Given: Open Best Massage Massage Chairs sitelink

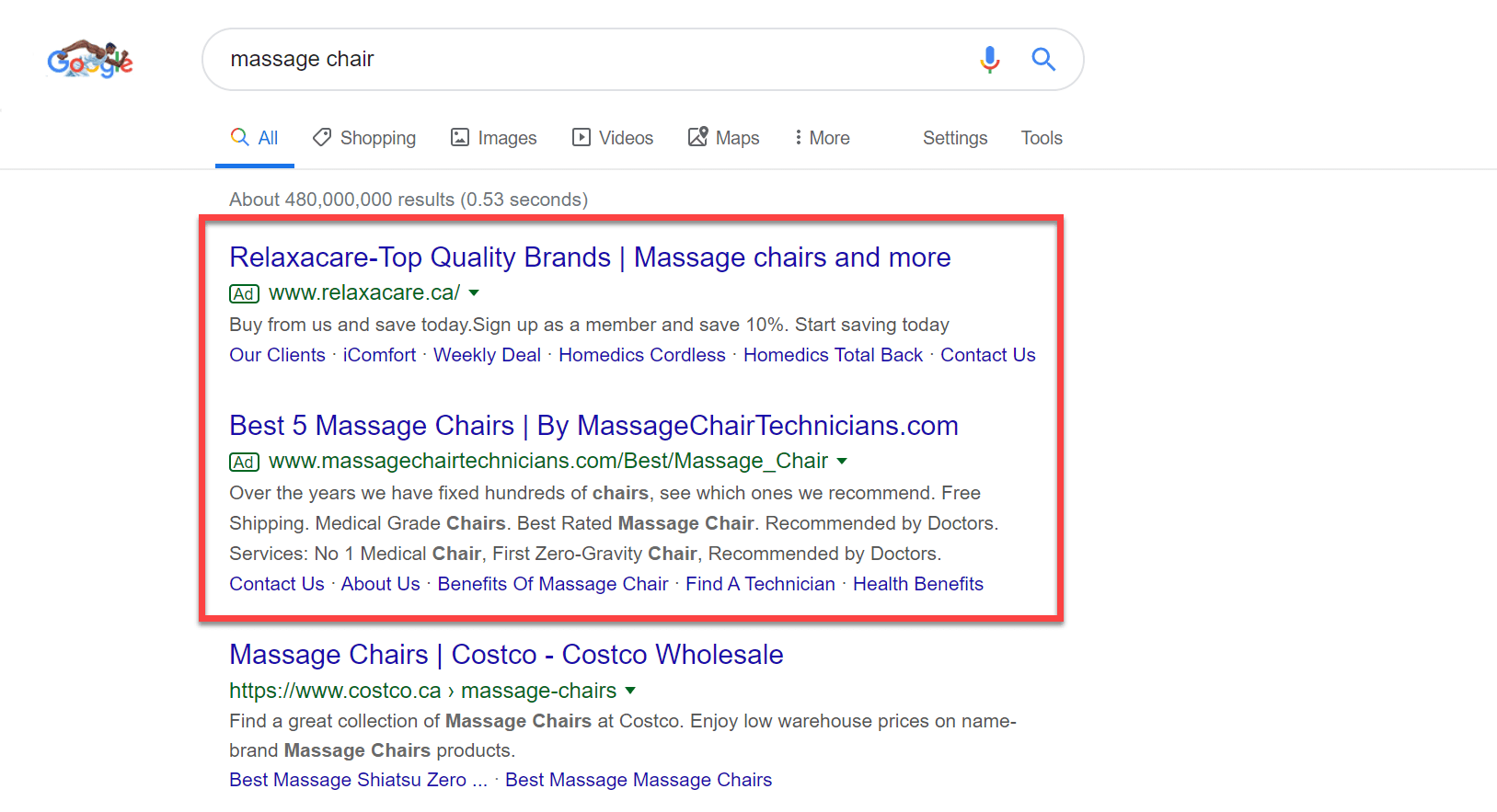Looking at the screenshot, I should click(x=639, y=780).
